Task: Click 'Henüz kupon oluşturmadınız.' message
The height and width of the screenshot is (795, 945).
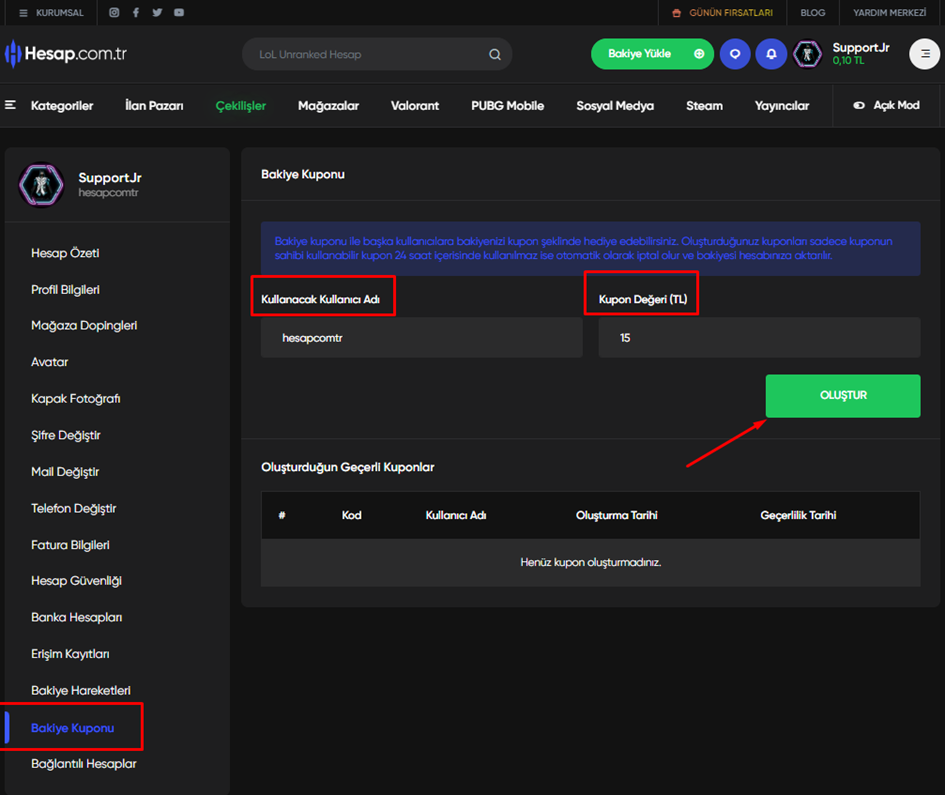Action: [x=591, y=562]
